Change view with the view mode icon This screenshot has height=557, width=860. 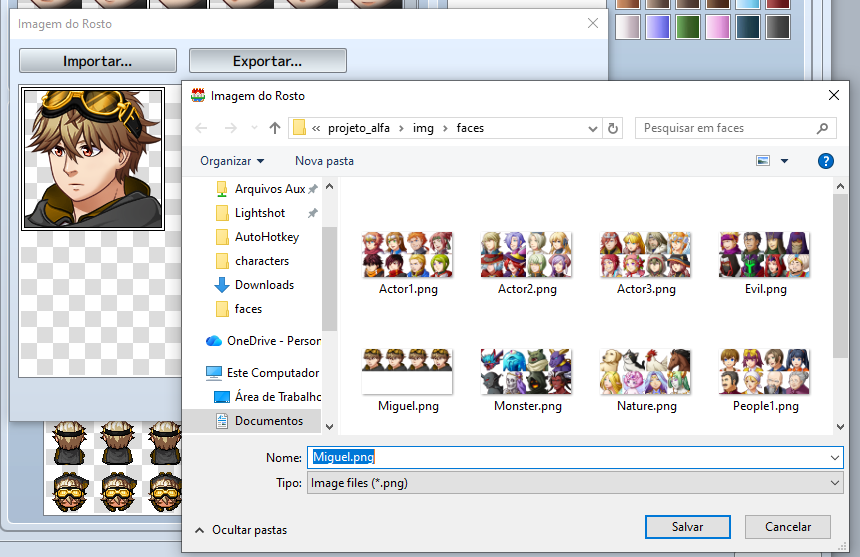(763, 161)
